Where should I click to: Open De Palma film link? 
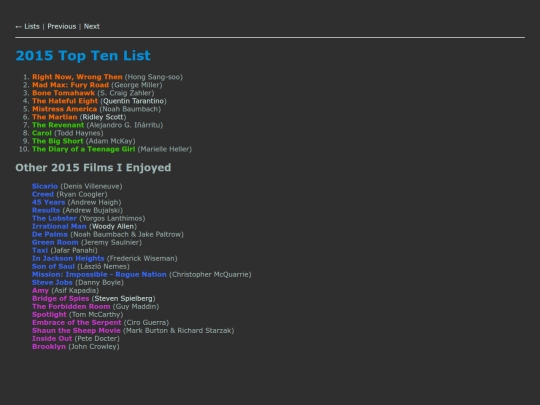point(50,234)
